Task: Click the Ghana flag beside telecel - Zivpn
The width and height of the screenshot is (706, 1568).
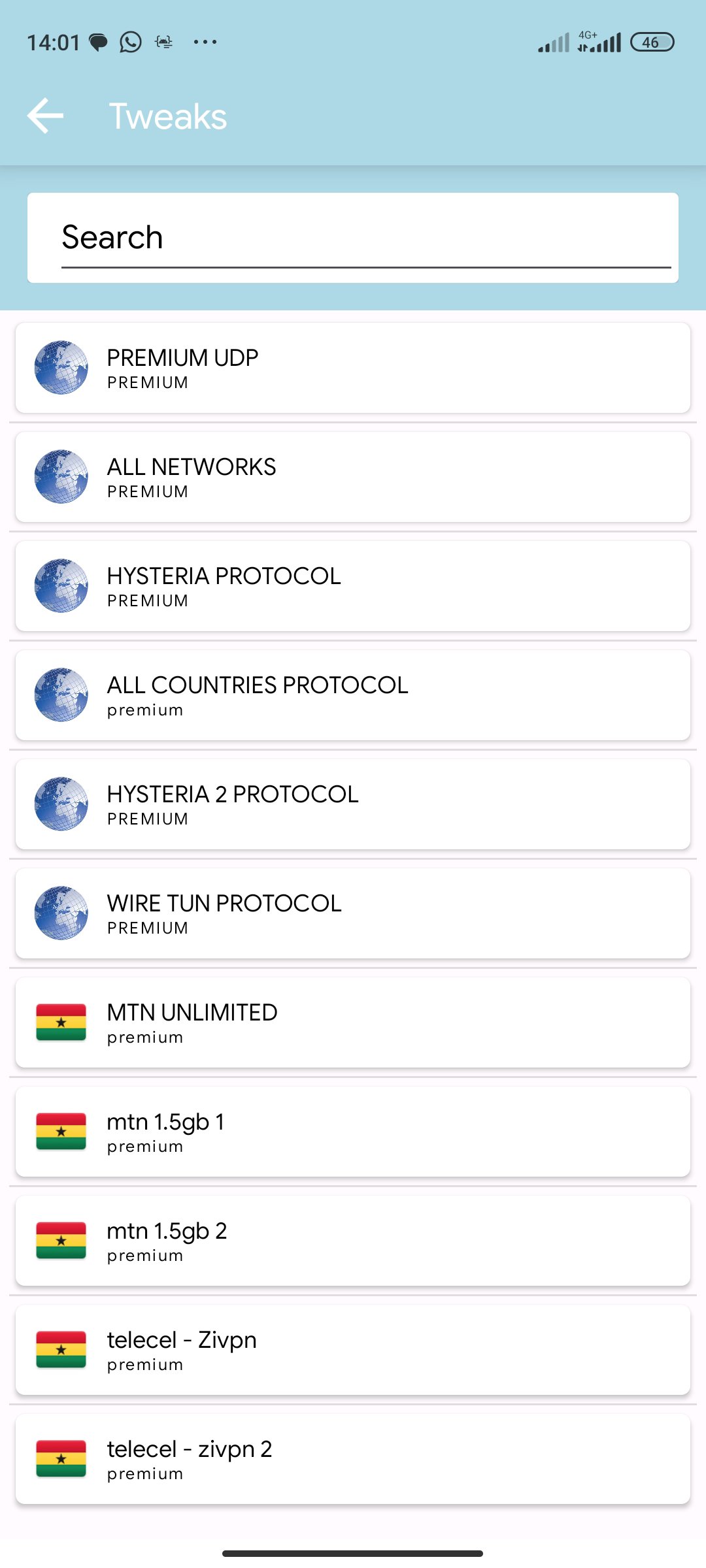Action: pyautogui.click(x=61, y=1349)
